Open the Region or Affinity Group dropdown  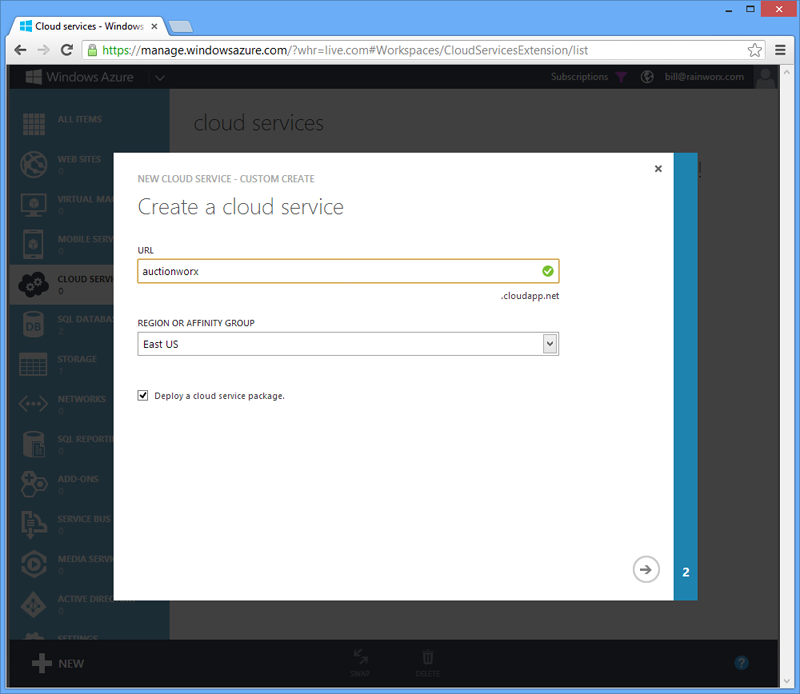[x=348, y=344]
